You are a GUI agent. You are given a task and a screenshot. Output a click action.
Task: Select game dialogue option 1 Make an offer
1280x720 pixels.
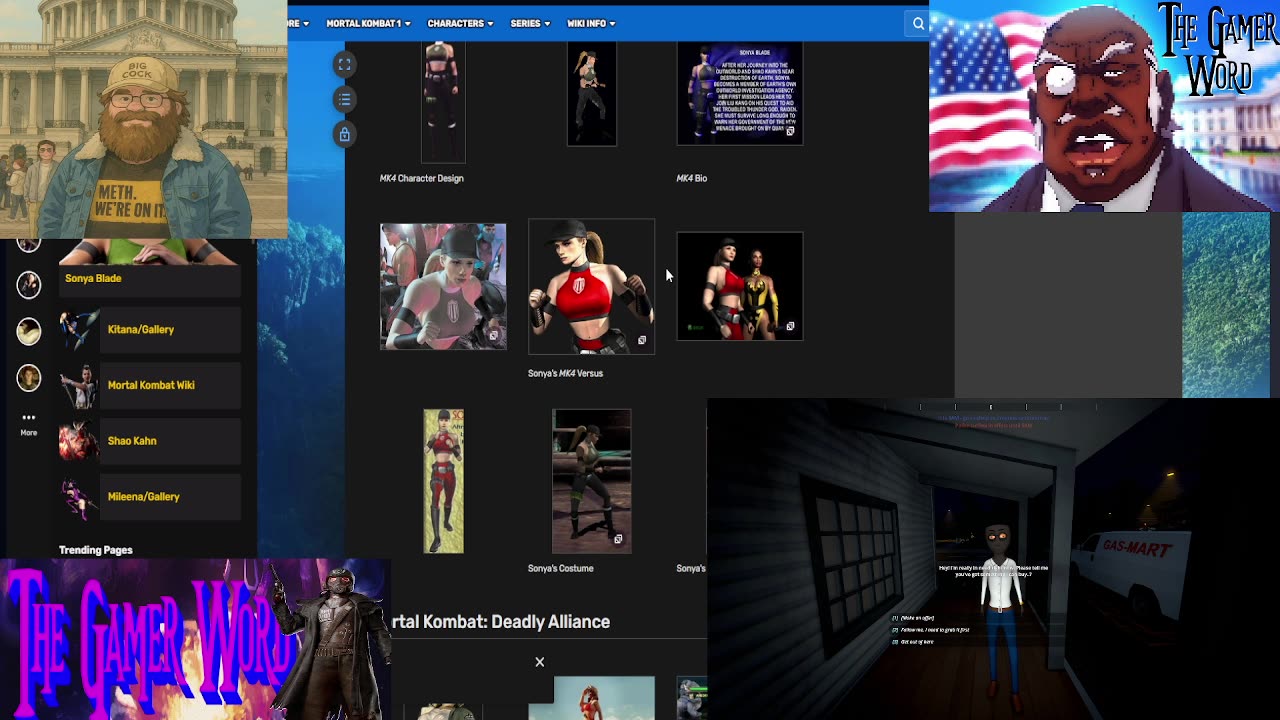[912, 618]
